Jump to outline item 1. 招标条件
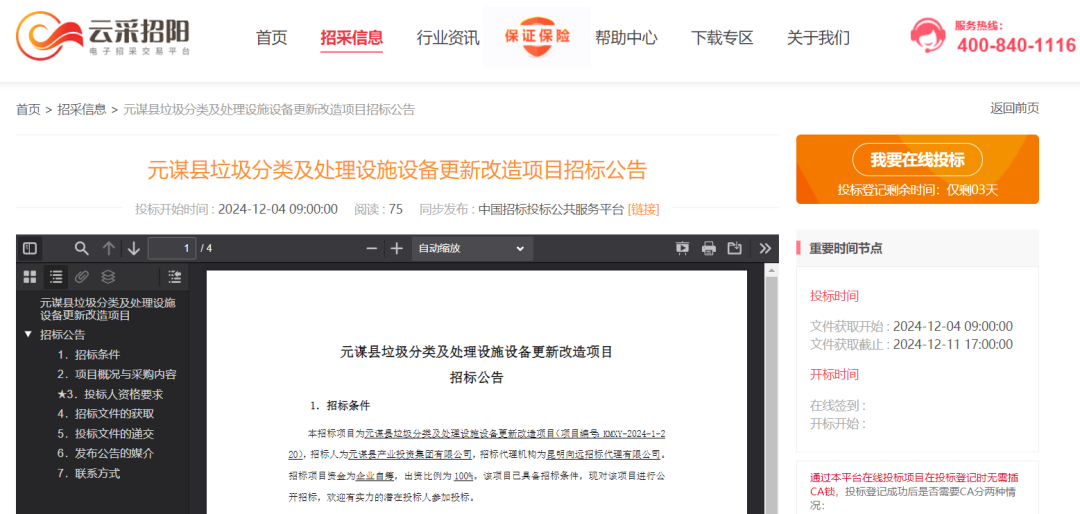Image resolution: width=1080 pixels, height=514 pixels. point(89,355)
